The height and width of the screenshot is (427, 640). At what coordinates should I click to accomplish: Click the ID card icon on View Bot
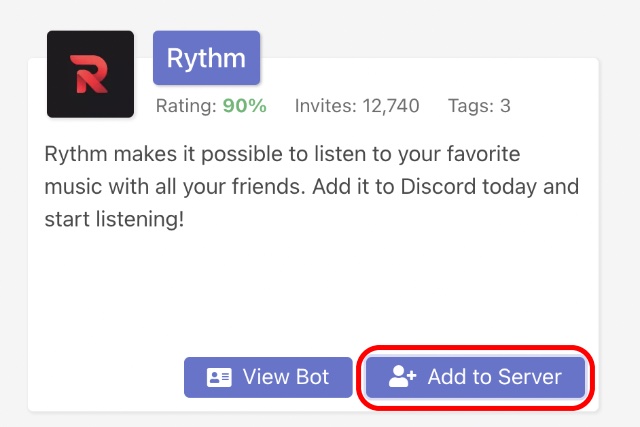219,377
